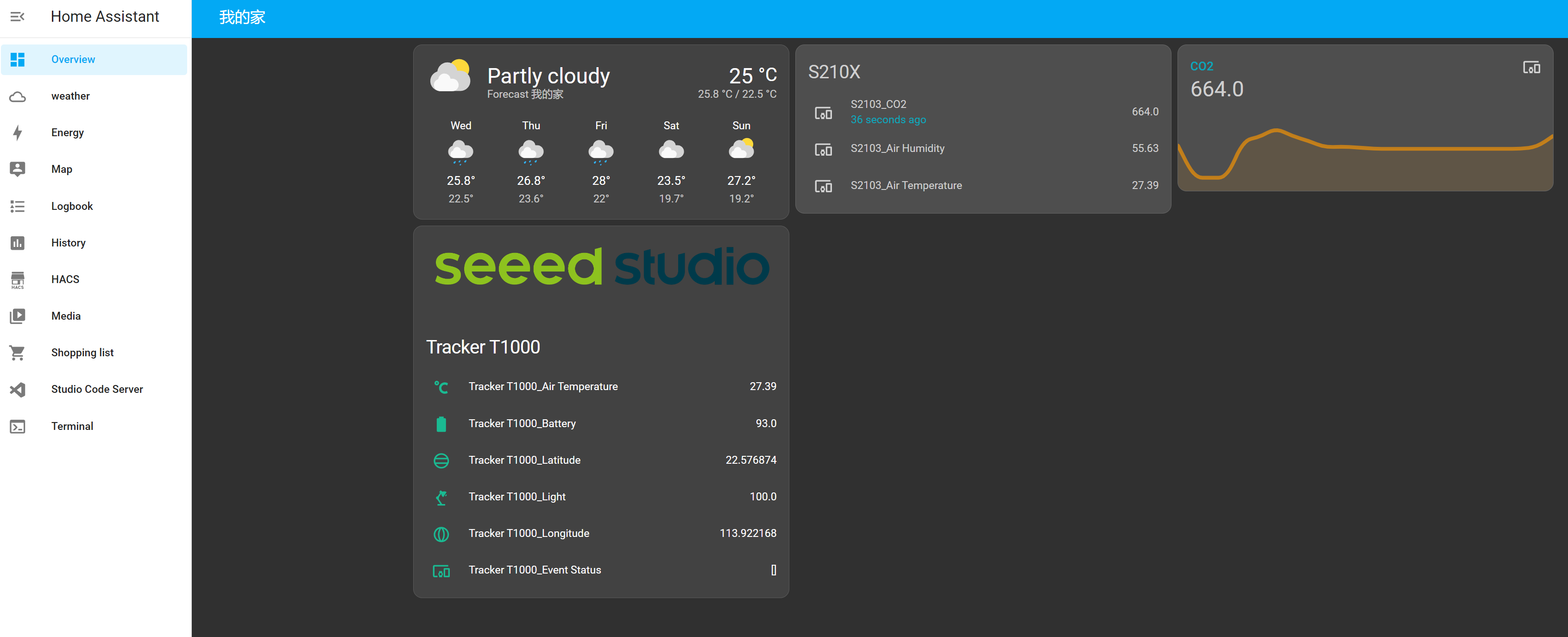The width and height of the screenshot is (1568, 637).
Task: Click the 36 seconds ago timestamp
Action: click(888, 120)
